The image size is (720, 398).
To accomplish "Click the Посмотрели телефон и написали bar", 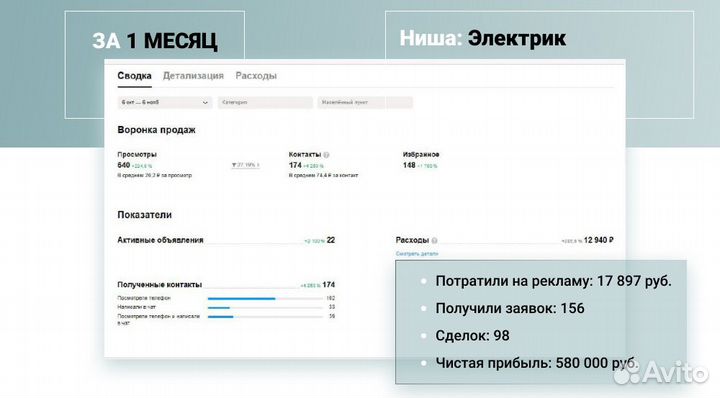I will click(x=265, y=317).
